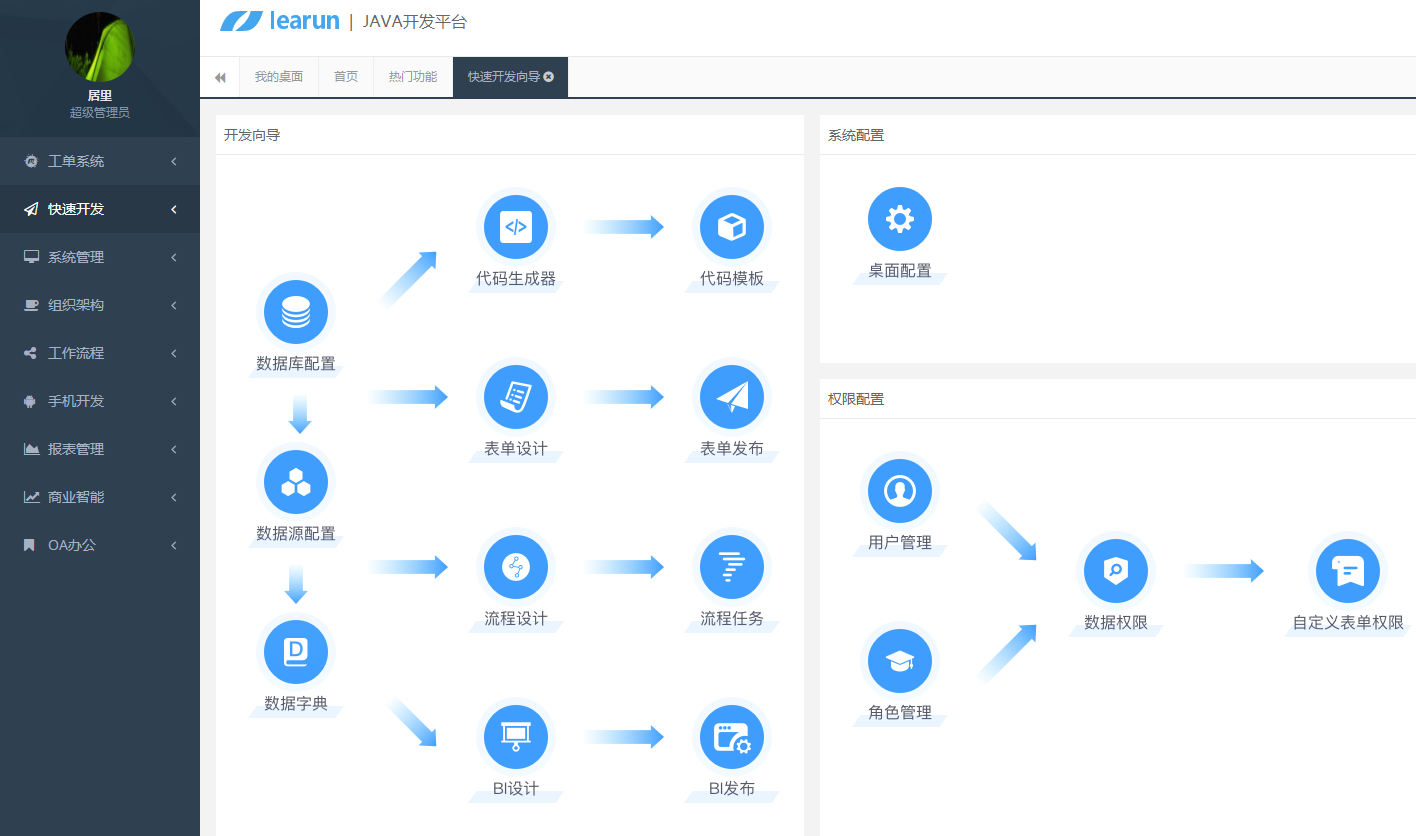1416x836 pixels.
Task: Open the BI设计 presentation board icon
Action: 516,737
